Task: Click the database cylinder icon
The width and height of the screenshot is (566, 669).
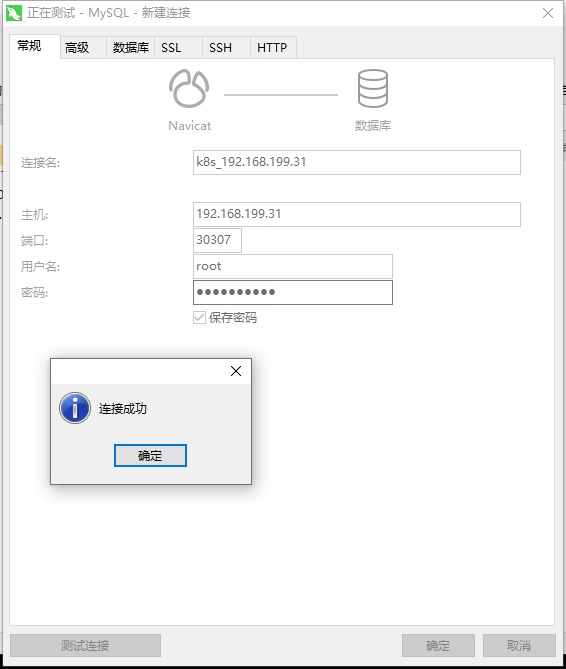Action: (x=373, y=88)
